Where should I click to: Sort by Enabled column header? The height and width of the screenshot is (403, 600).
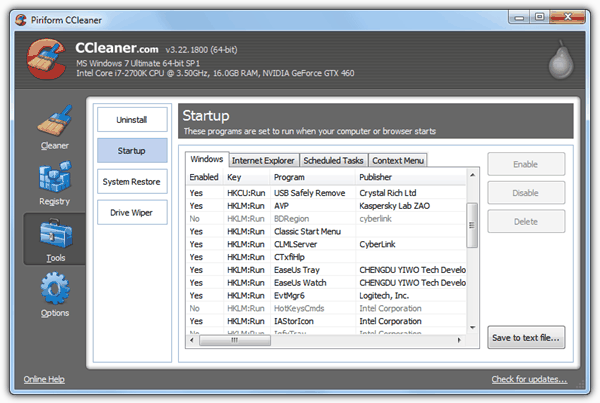204,177
